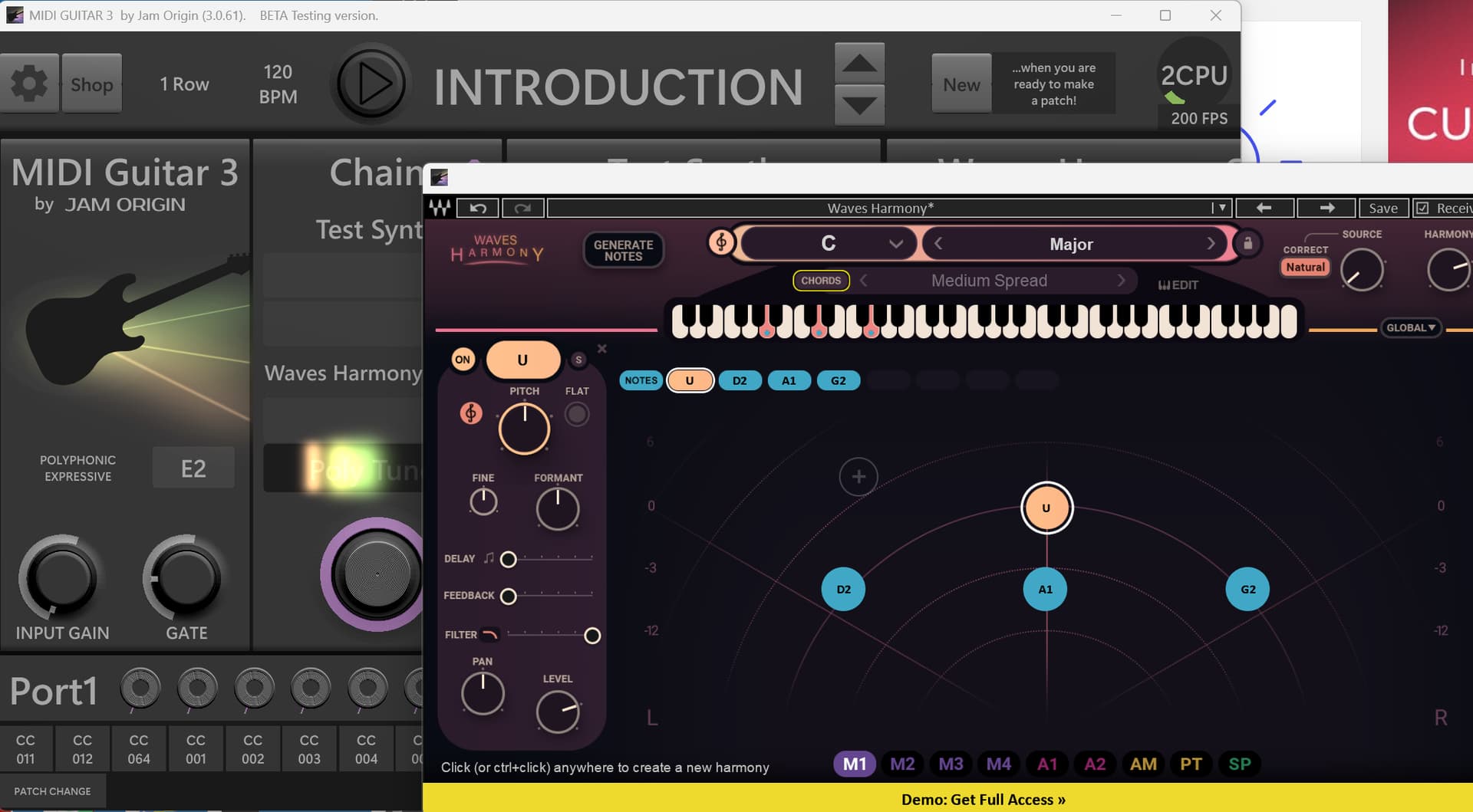This screenshot has height=812, width=1473.
Task: Toggle the voice ON button
Action: (x=463, y=360)
